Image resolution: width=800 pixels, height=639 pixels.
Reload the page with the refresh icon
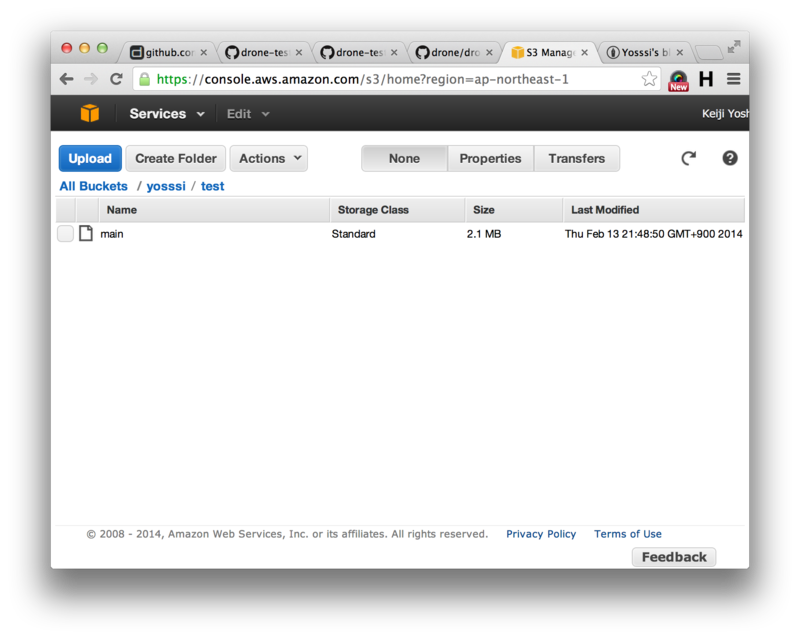click(116, 79)
